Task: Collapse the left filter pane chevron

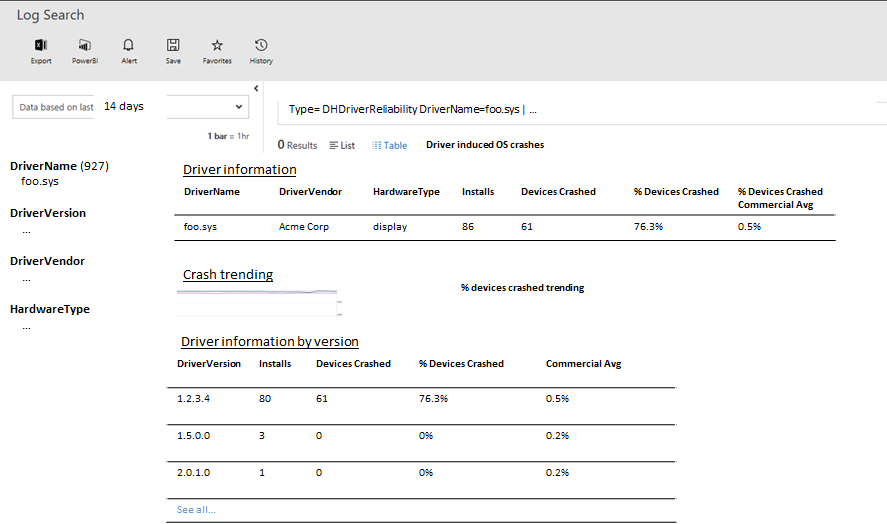Action: point(256,88)
